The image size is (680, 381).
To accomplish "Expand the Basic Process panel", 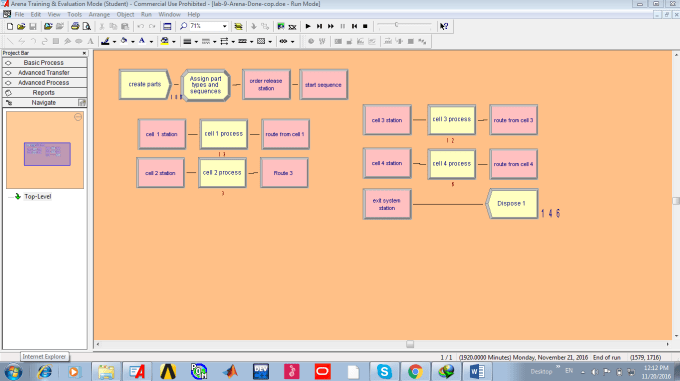I will click(x=45, y=63).
